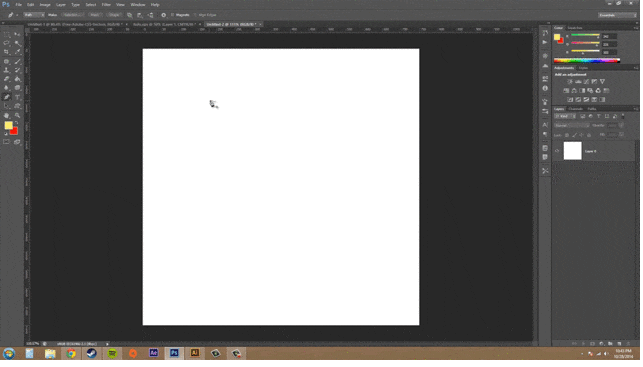Click the yellow foreground color swatch
643x367 pixels.
pos(8,125)
